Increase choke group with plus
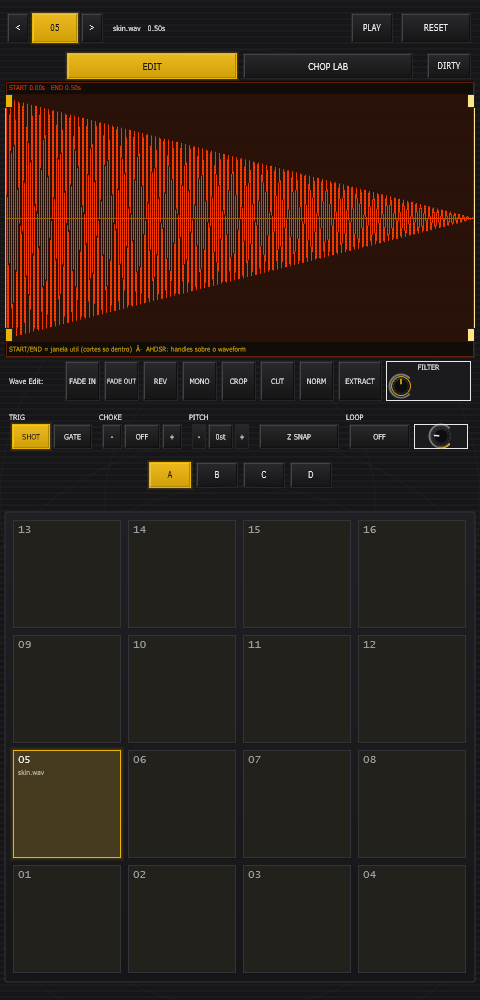 coord(171,437)
